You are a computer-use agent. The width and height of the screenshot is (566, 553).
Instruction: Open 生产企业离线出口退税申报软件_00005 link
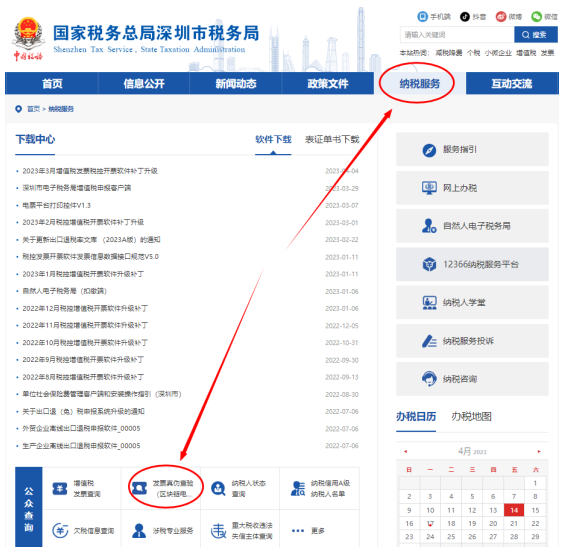tap(81, 445)
